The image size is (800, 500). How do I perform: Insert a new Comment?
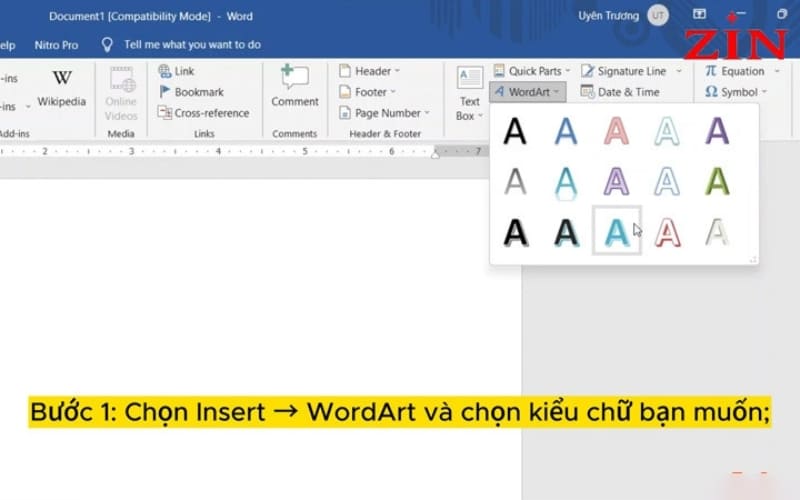[x=295, y=87]
